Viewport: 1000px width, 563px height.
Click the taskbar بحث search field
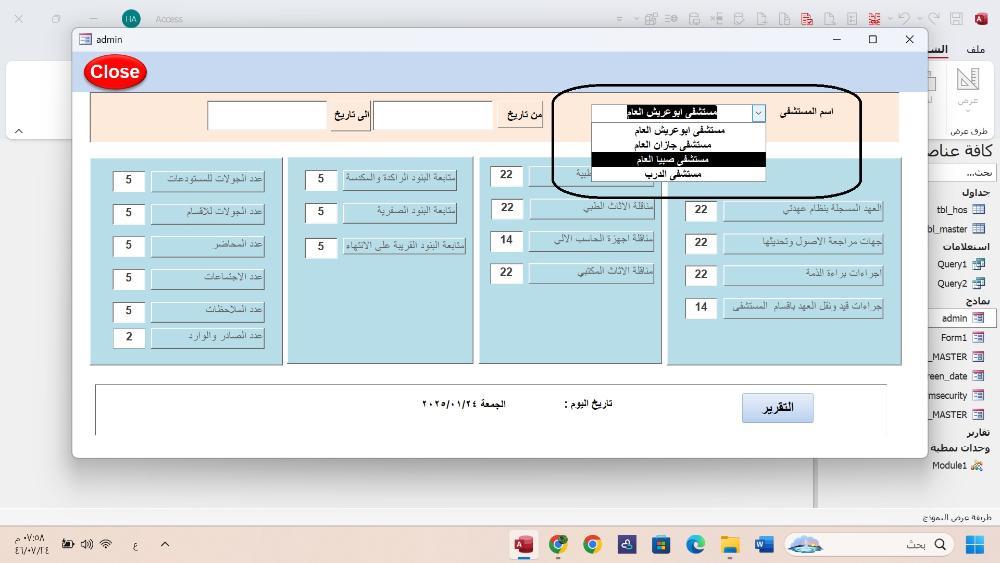869,545
